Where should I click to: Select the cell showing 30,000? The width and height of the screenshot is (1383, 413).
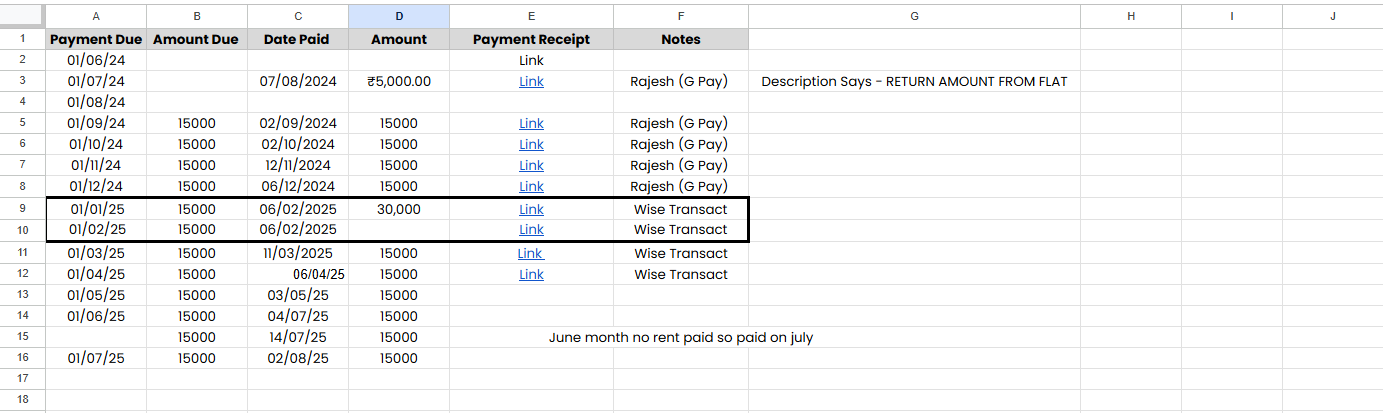pyautogui.click(x=399, y=209)
